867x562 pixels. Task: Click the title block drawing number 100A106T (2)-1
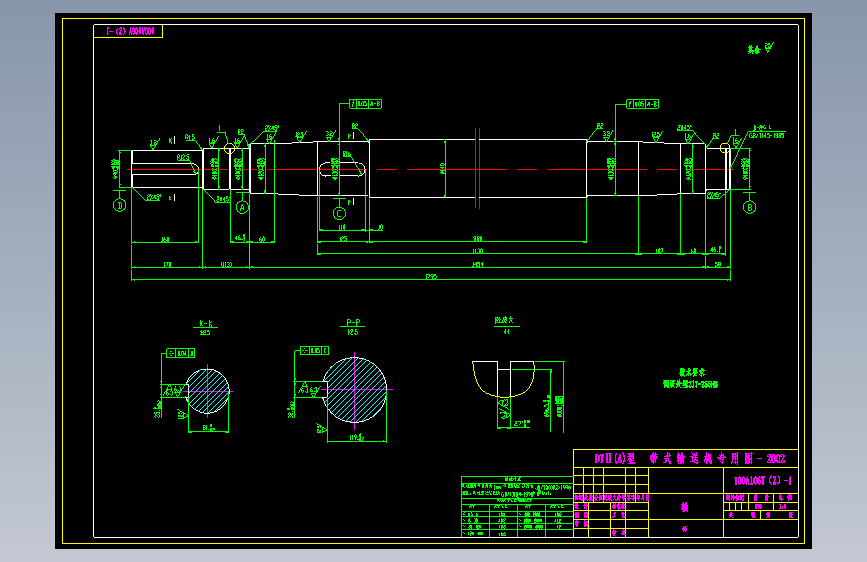[x=762, y=481]
